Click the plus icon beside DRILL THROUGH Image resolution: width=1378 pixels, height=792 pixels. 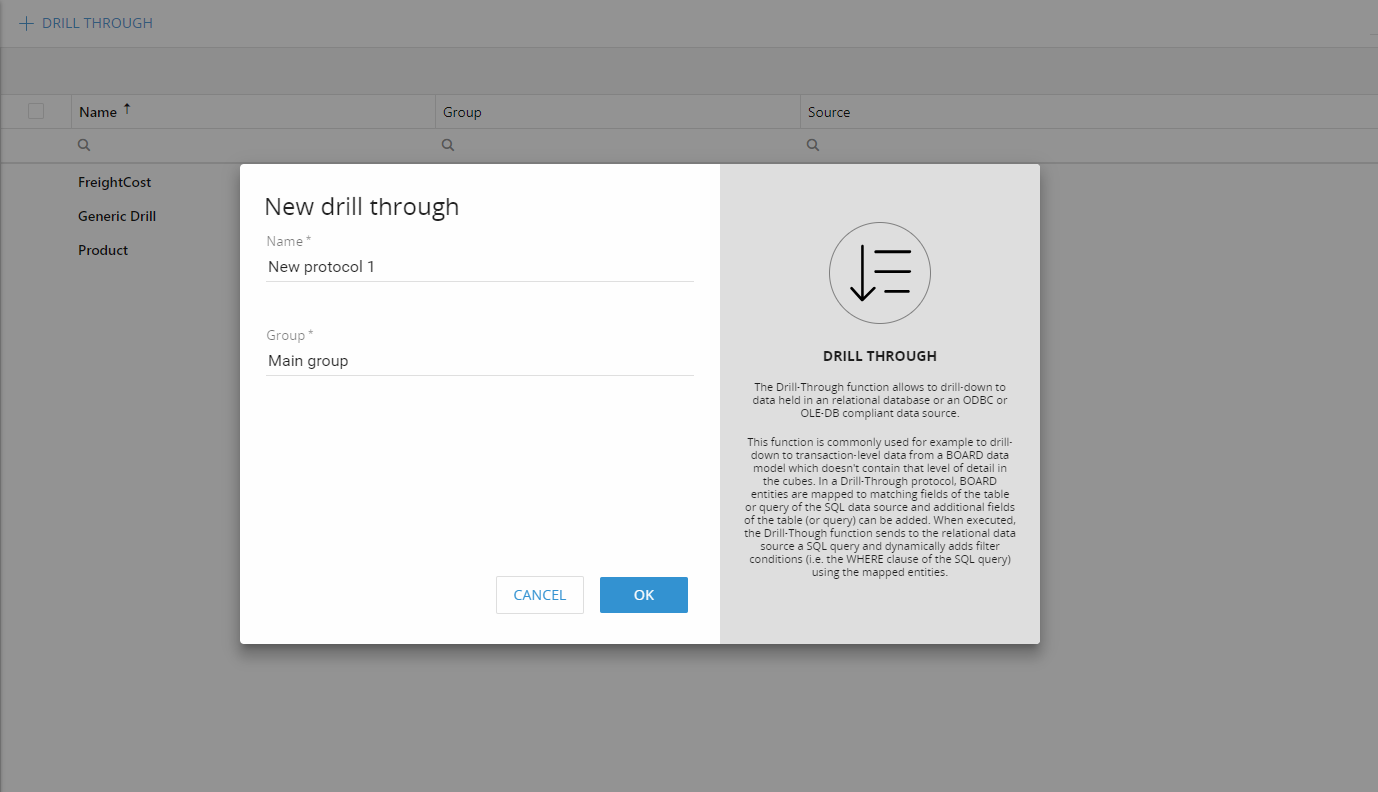(x=27, y=23)
